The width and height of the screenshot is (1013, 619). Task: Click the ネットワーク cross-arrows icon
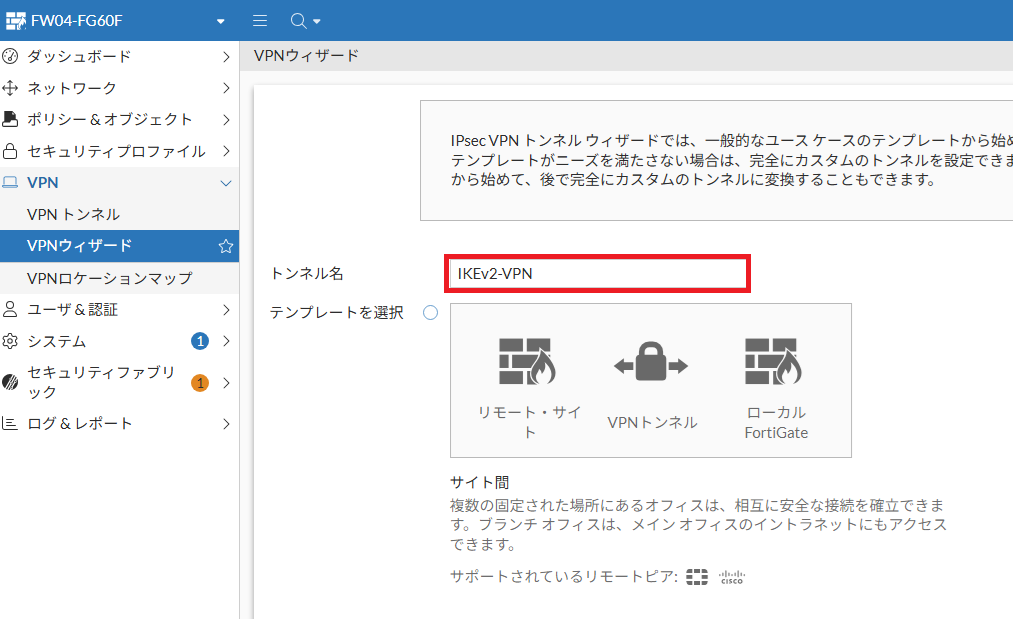10,88
